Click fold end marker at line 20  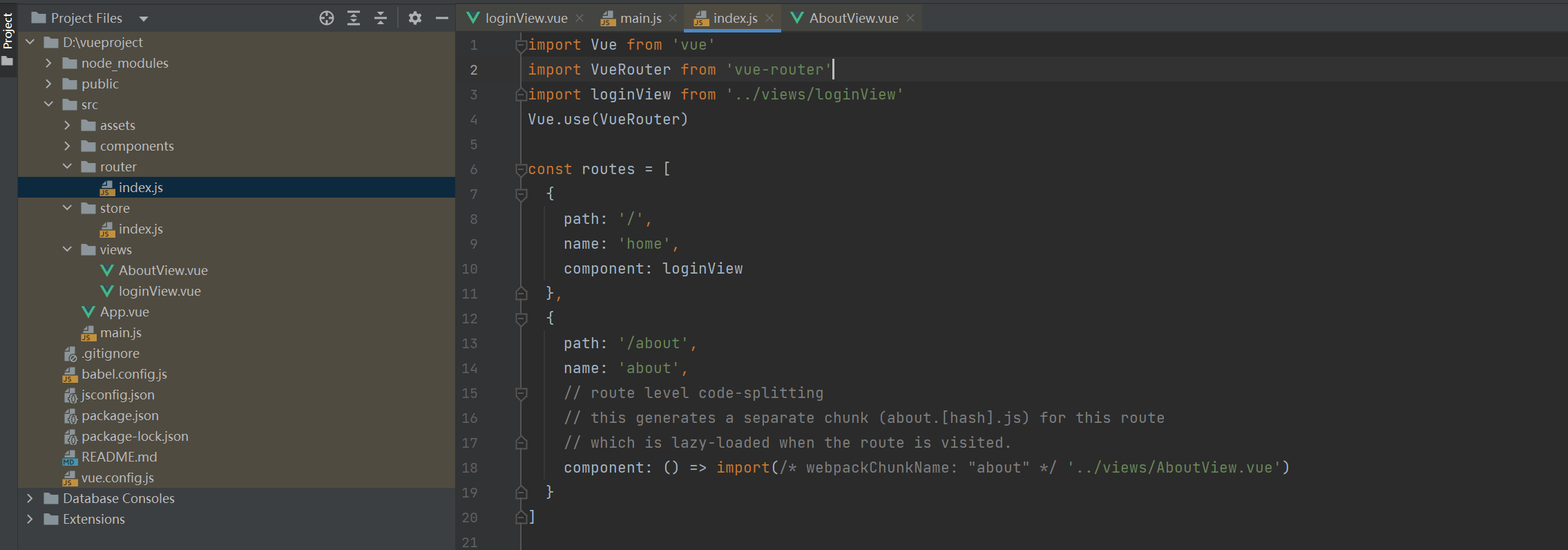522,518
